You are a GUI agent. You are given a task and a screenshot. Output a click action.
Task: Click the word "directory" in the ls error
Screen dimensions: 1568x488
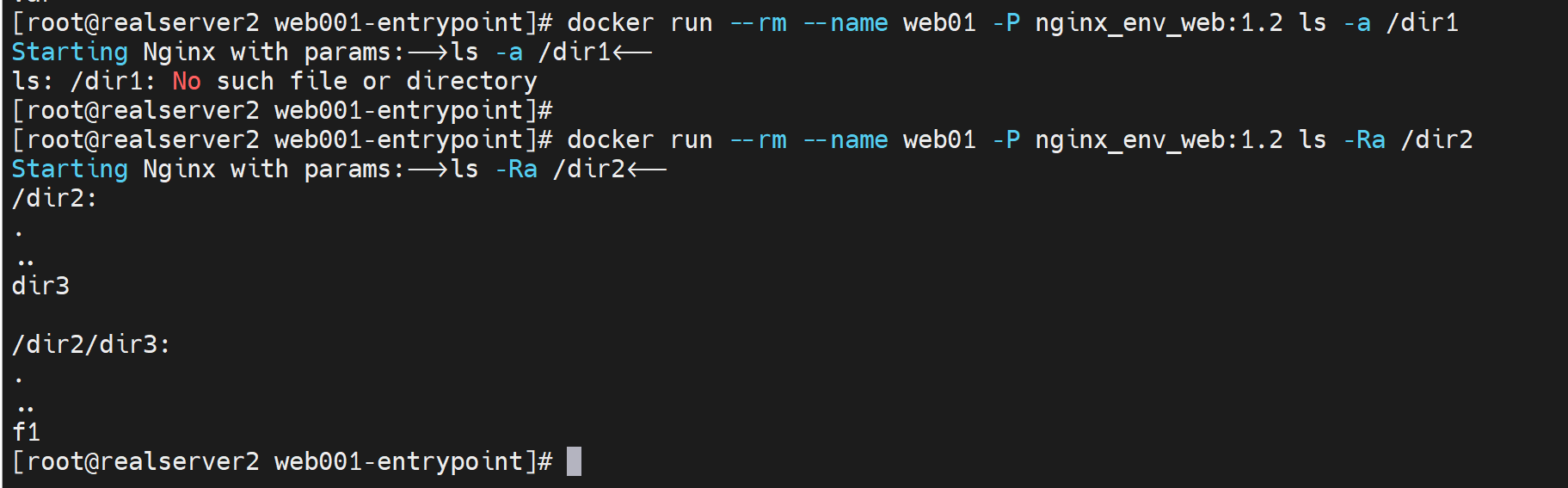[x=471, y=82]
